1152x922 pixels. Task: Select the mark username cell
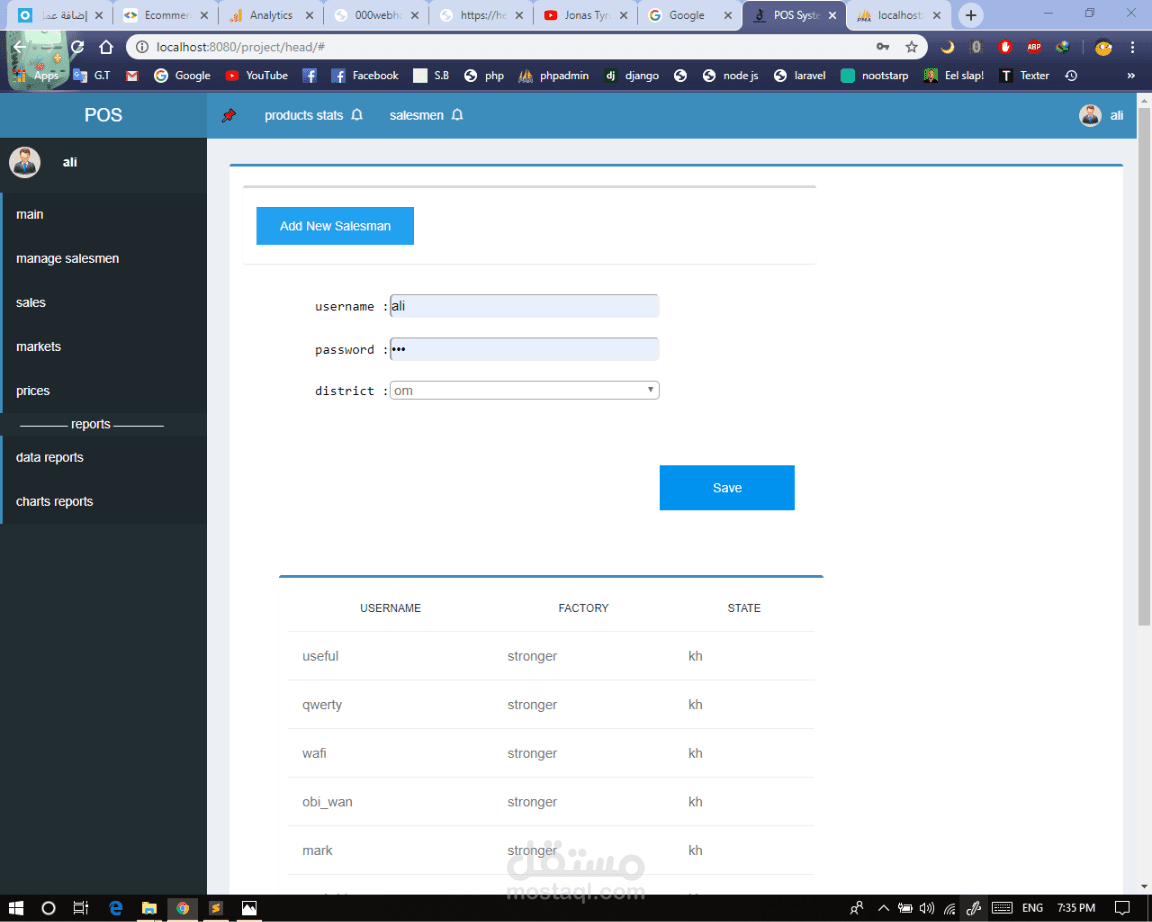[x=317, y=850]
